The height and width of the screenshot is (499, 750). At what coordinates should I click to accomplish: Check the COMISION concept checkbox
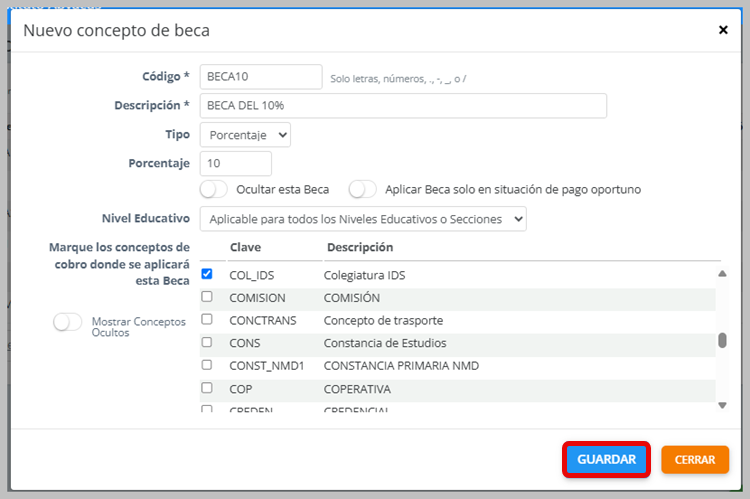point(207,297)
